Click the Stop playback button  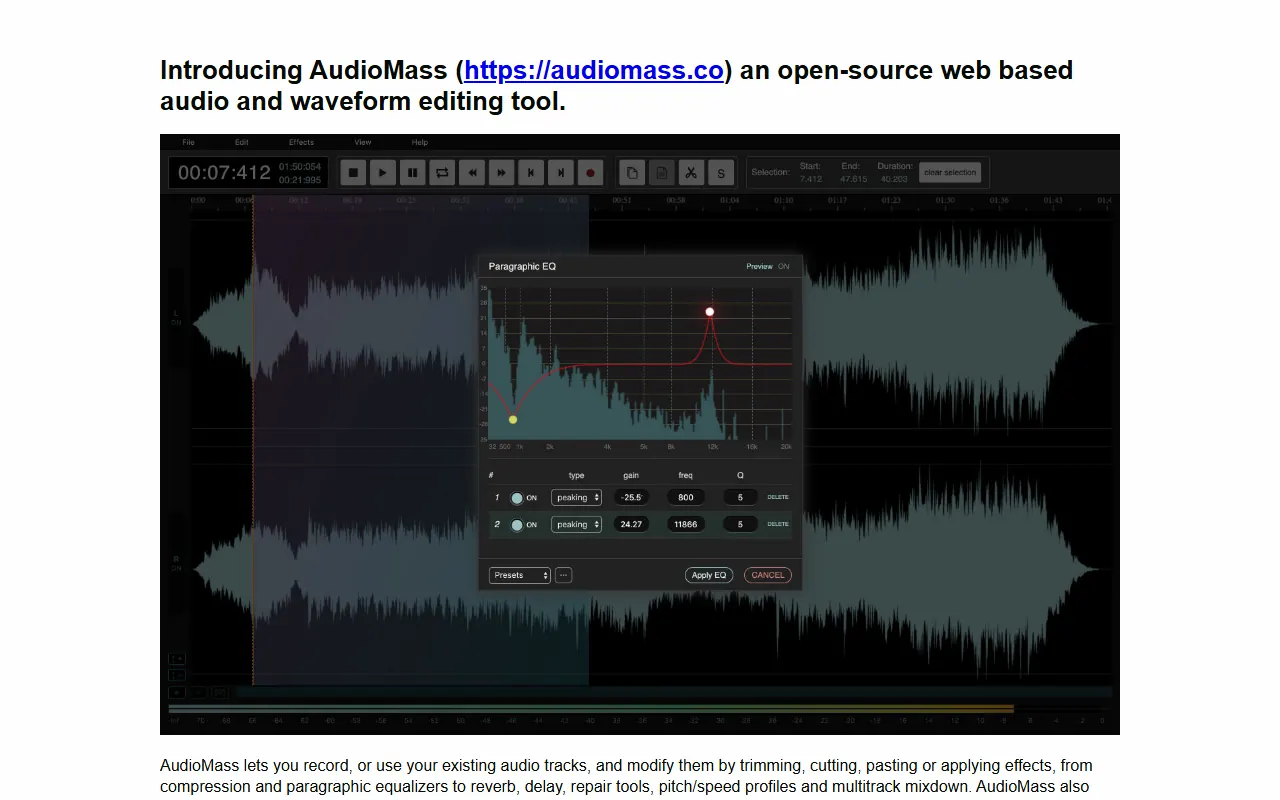(x=352, y=173)
